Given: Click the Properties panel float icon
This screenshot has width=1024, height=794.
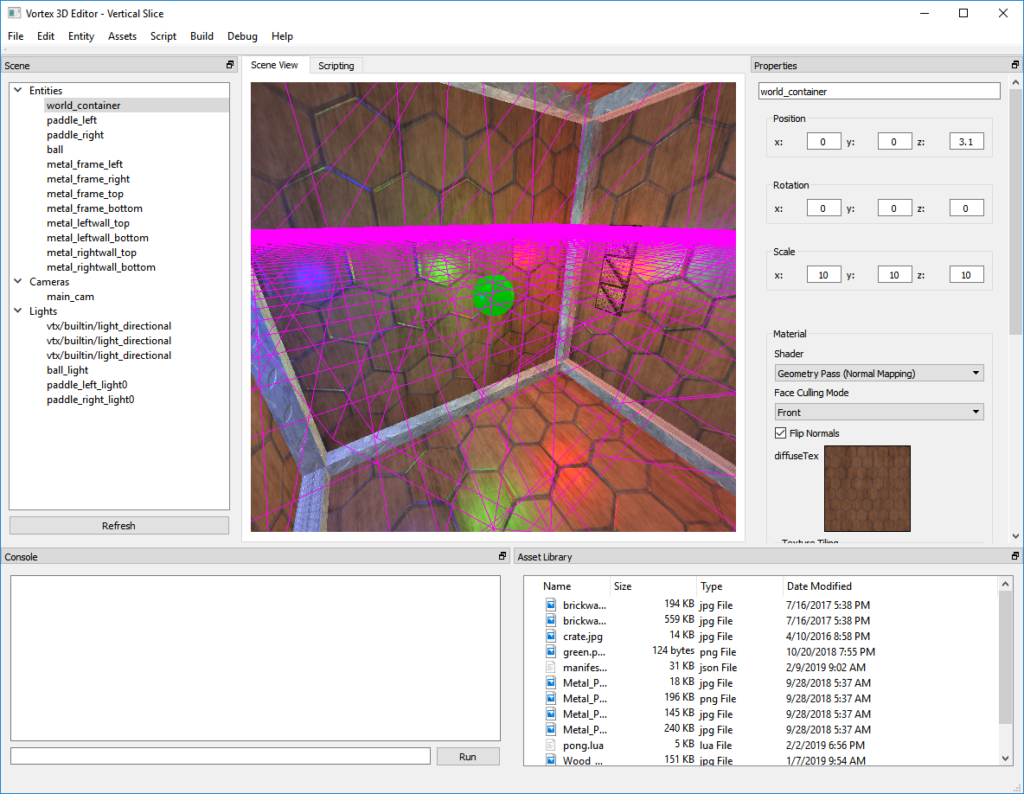Looking at the screenshot, I should click(1016, 66).
